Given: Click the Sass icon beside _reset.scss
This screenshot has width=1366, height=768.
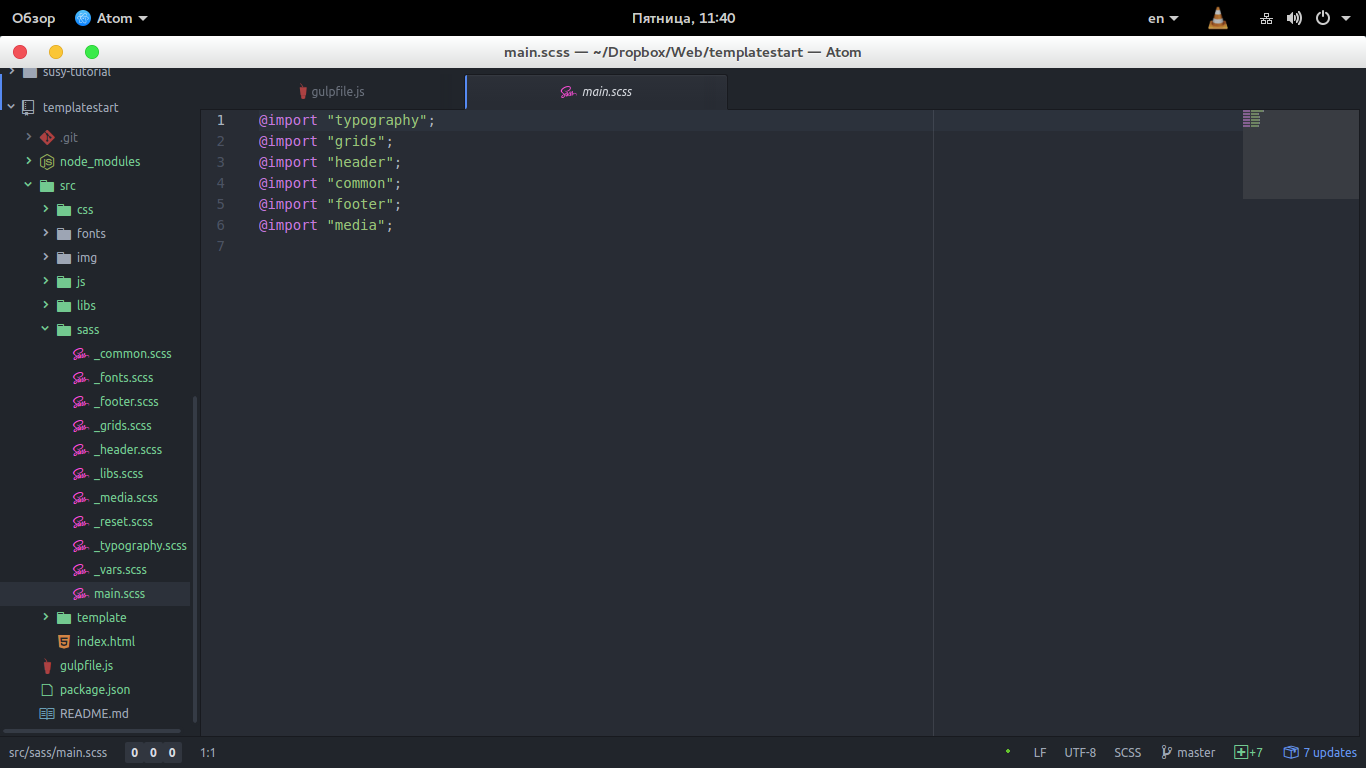Looking at the screenshot, I should tap(80, 522).
